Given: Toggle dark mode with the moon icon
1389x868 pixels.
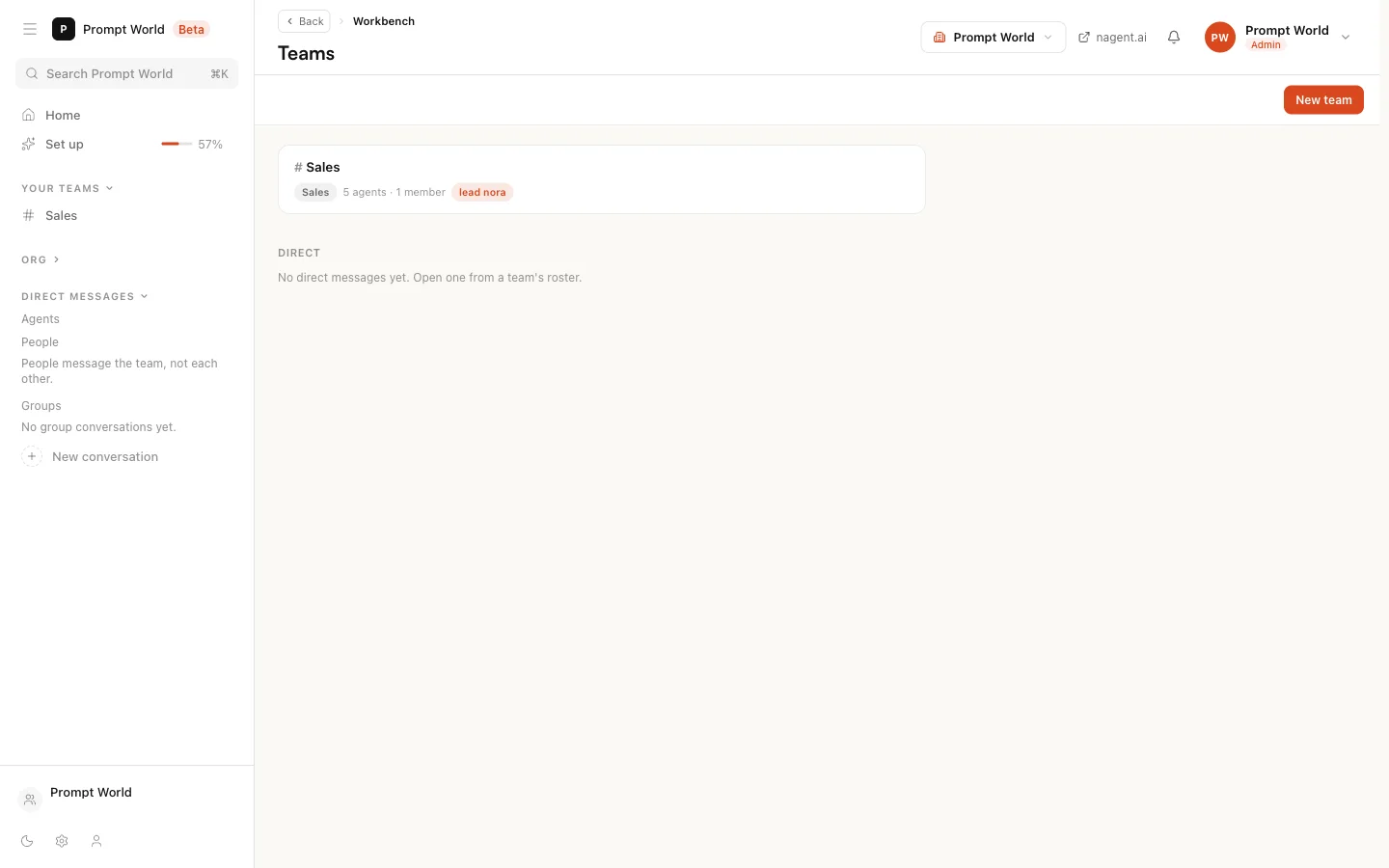Looking at the screenshot, I should tap(27, 841).
